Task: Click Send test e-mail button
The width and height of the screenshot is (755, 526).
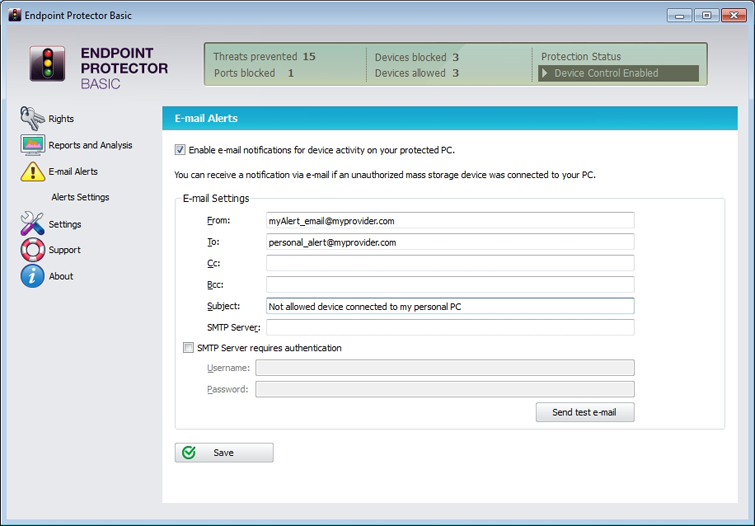Action: coord(585,412)
